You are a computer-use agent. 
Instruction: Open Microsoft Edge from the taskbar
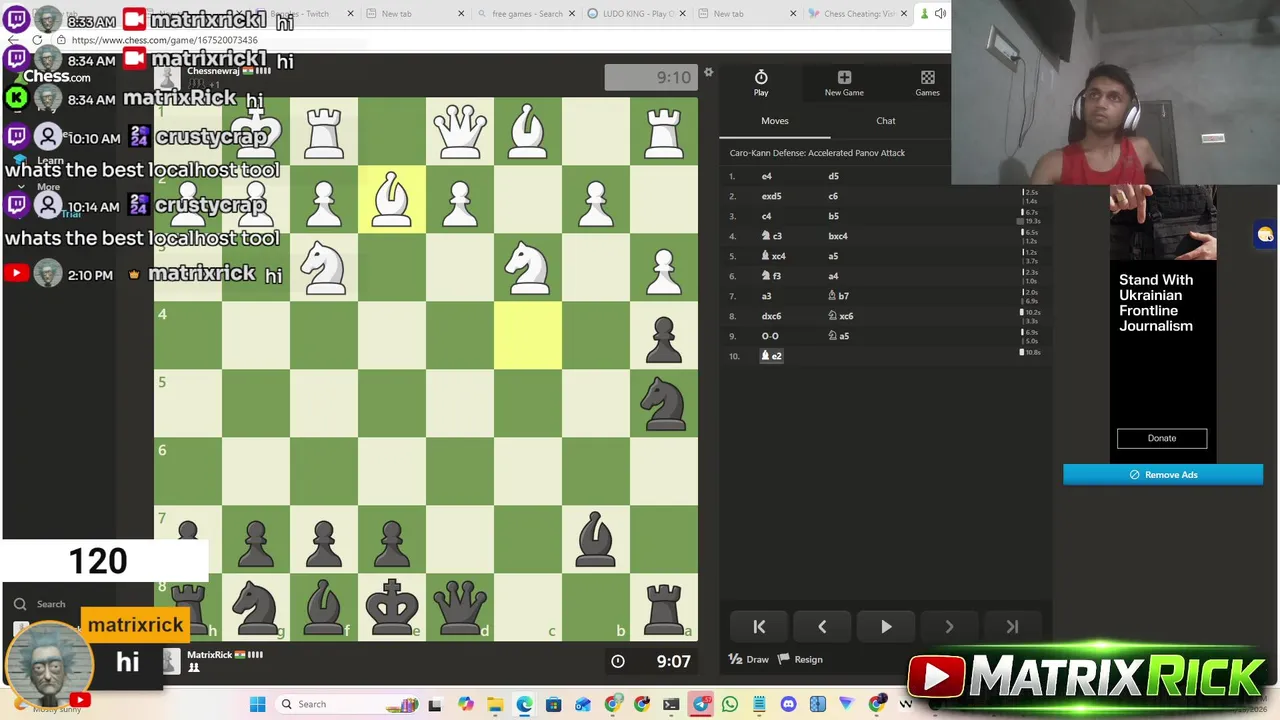point(524,704)
